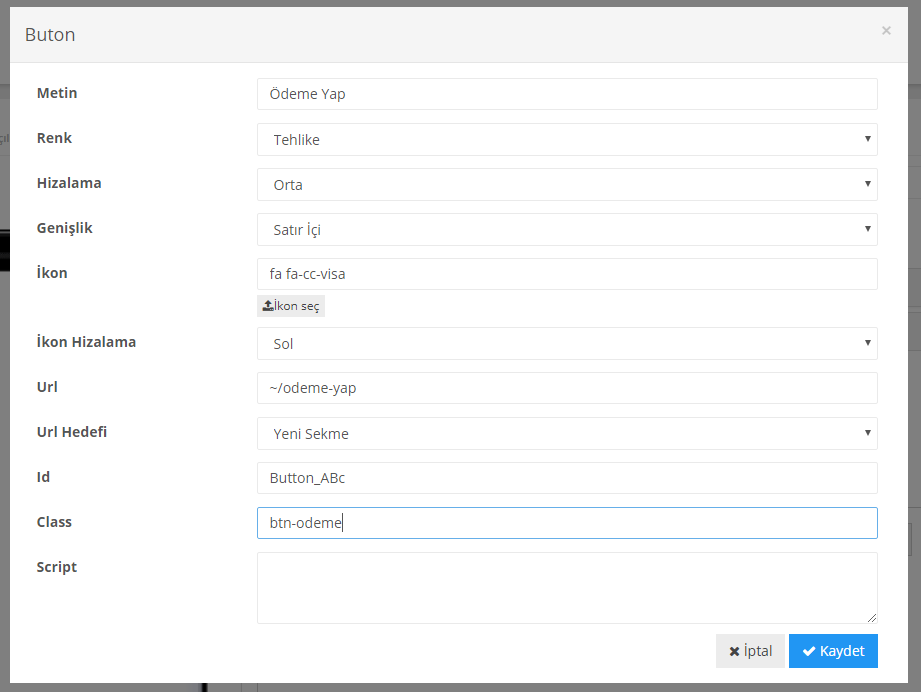921x692 pixels.
Task: Expand the İkon Hizalama dropdown set to Sol
Action: pyautogui.click(x=567, y=344)
